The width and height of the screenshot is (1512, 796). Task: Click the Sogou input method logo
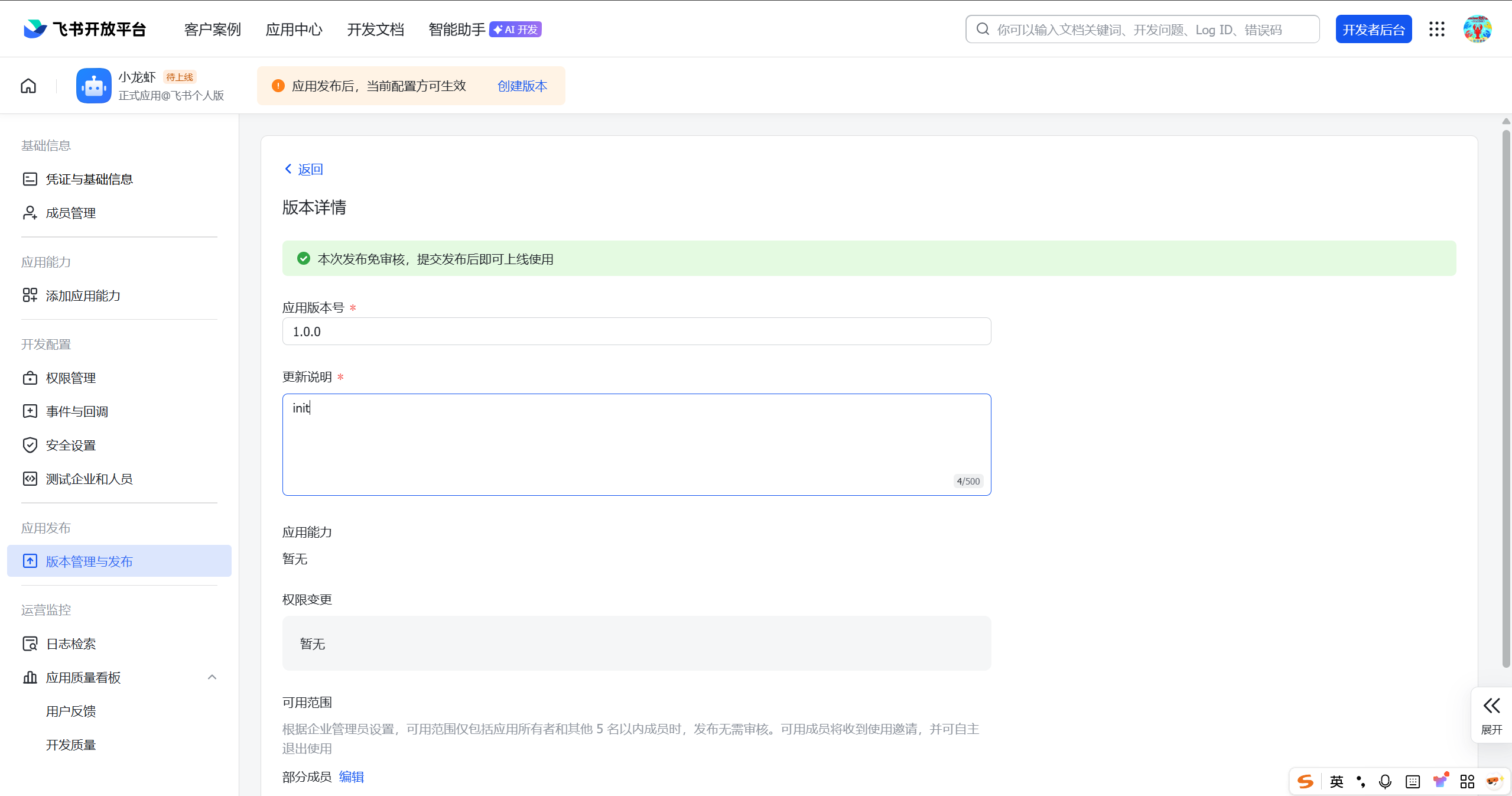click(x=1305, y=782)
